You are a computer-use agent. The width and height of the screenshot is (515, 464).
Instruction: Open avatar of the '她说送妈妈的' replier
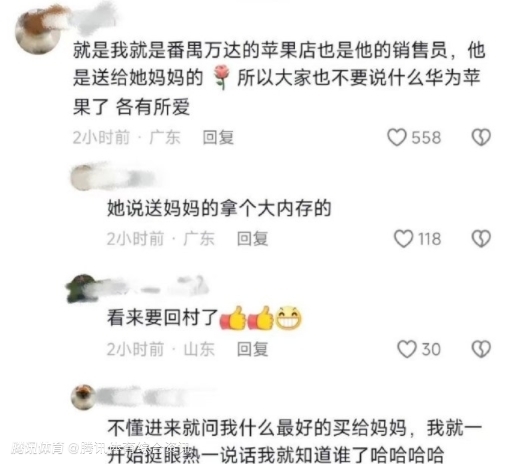click(82, 177)
